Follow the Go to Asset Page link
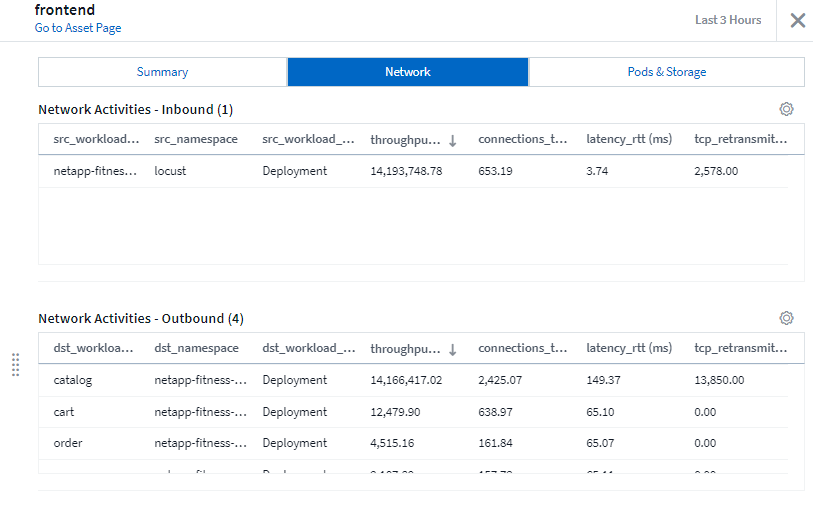Screen dimensions: 813x515 pyautogui.click(x=78, y=28)
